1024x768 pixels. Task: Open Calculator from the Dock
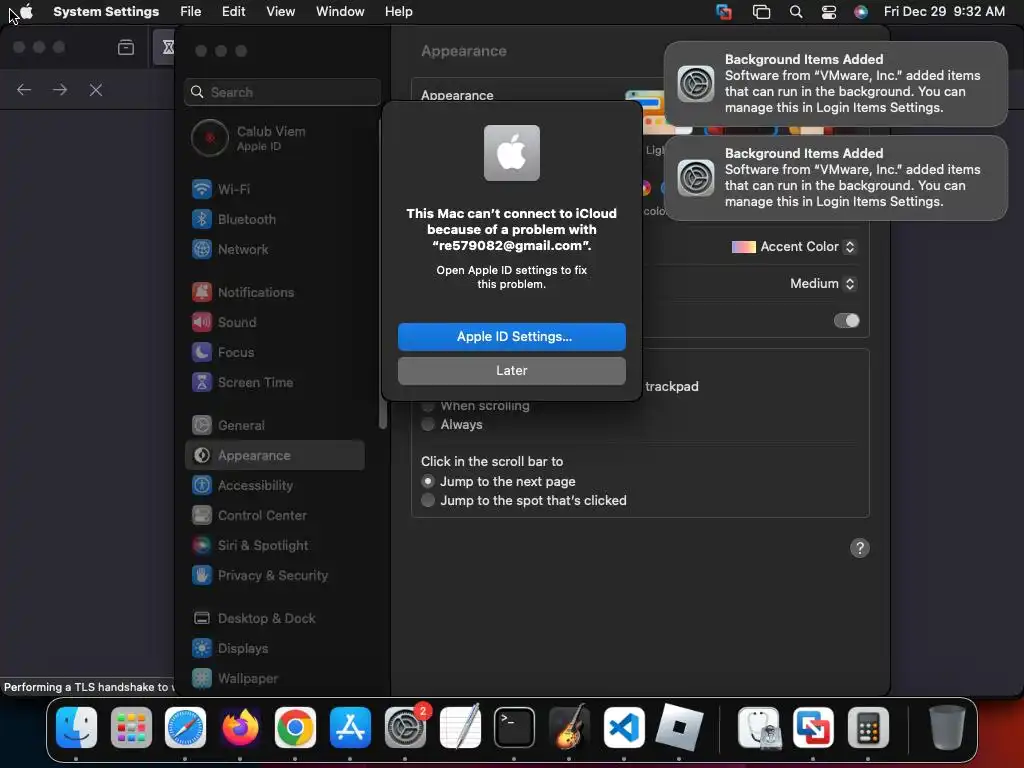pyautogui.click(x=868, y=728)
